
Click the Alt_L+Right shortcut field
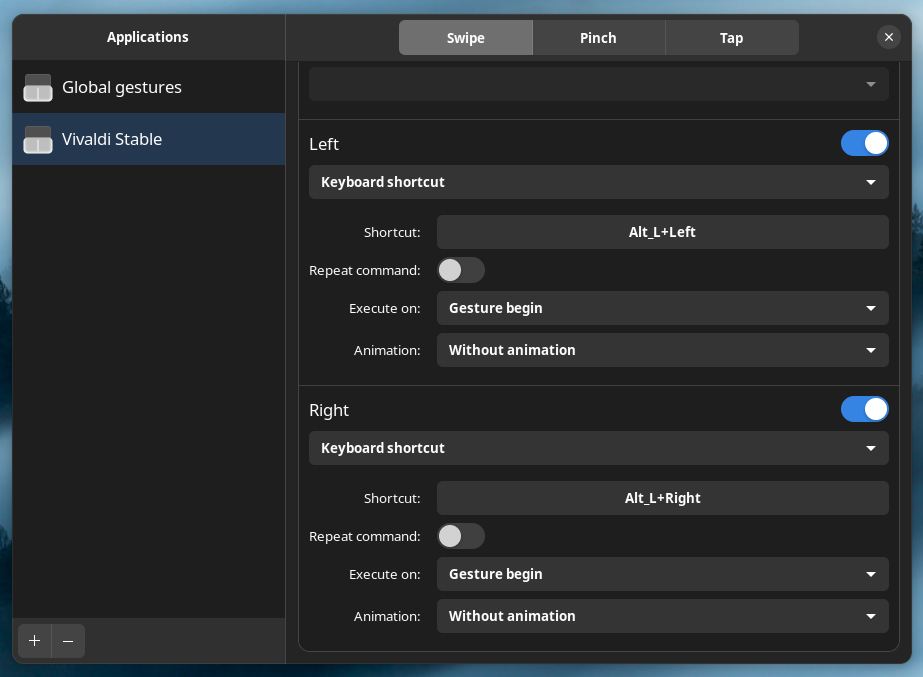pos(662,497)
